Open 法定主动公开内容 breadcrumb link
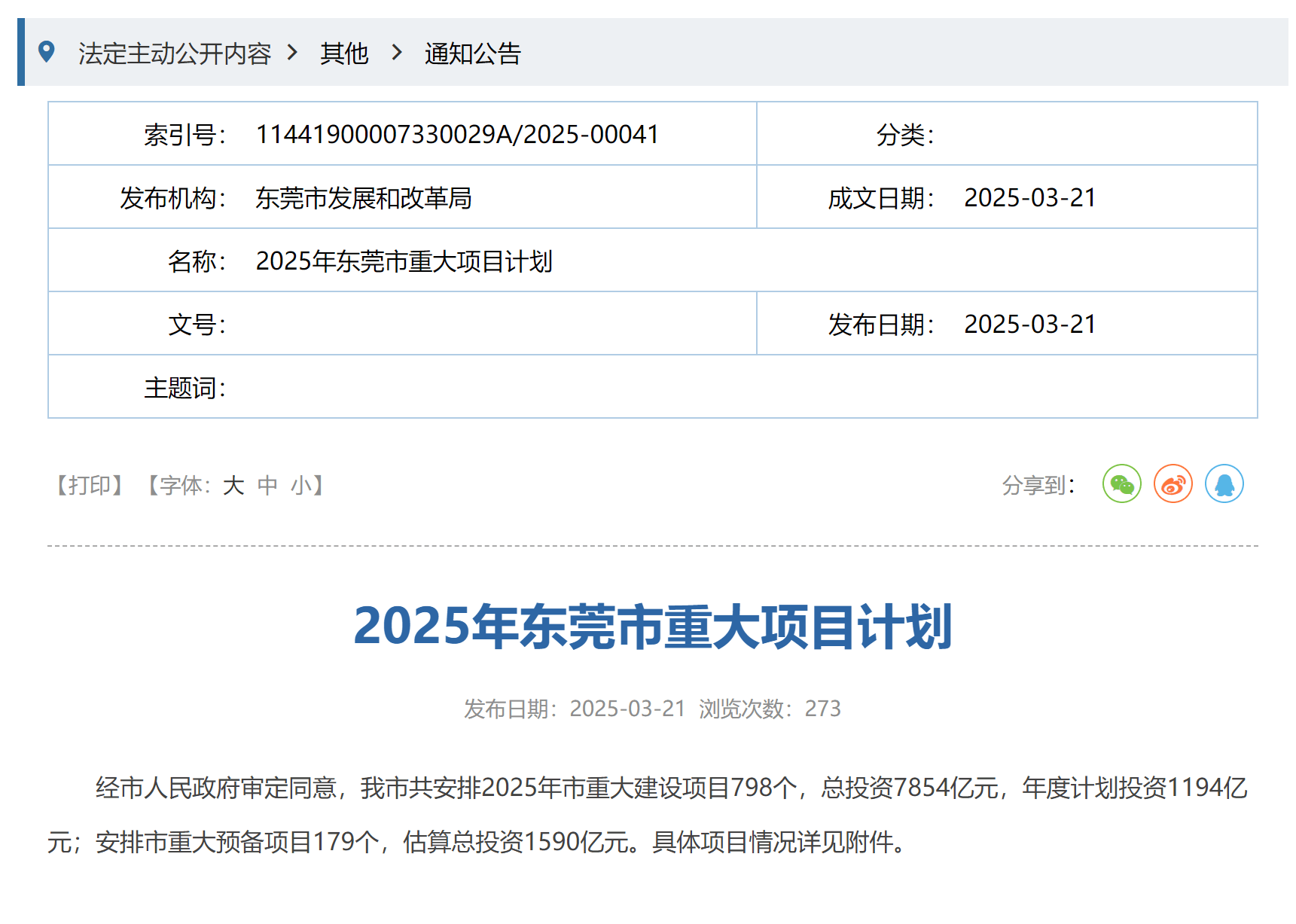This screenshot has height=924, width=1296. point(175,53)
